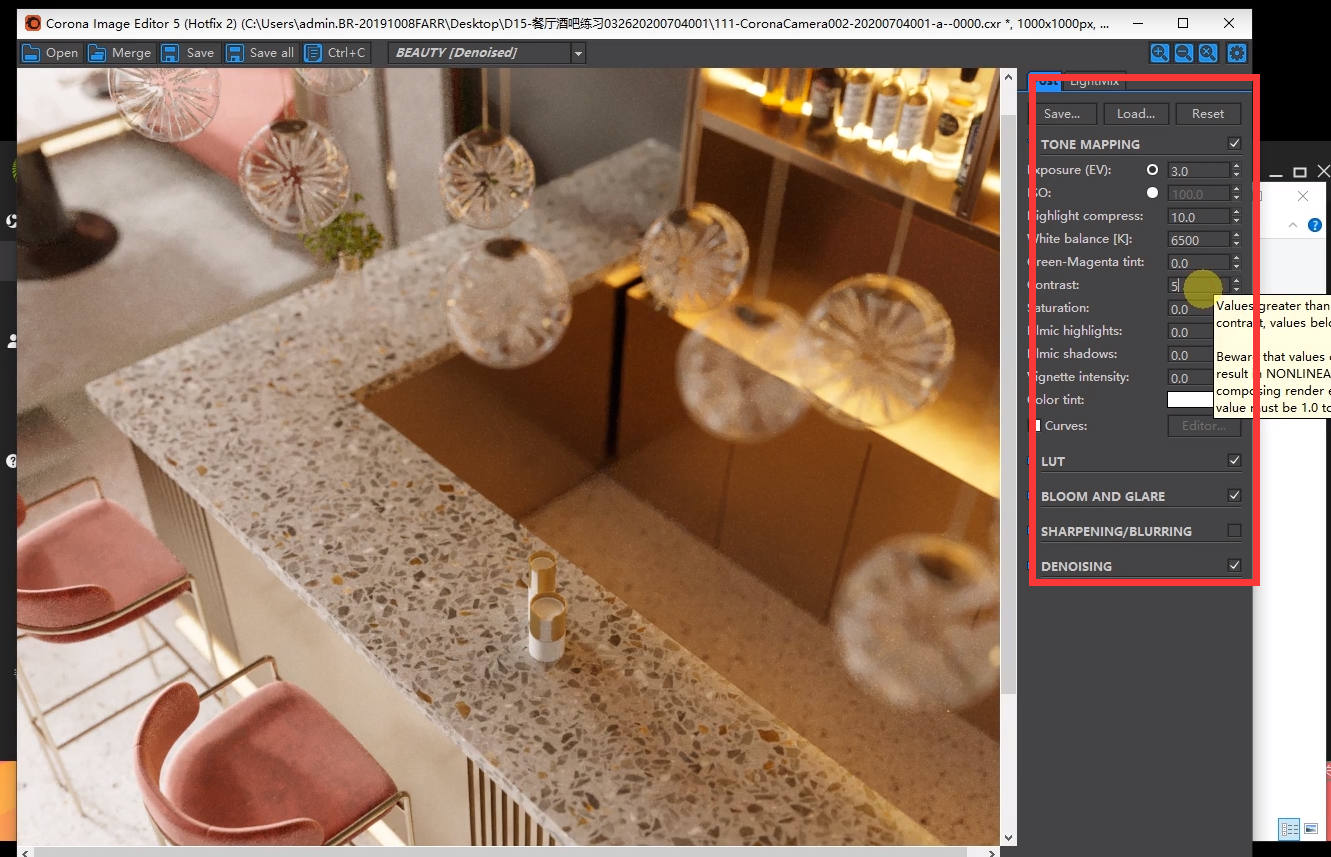The height and width of the screenshot is (857, 1331).
Task: Click the Merge toolbar button
Action: tap(119, 53)
